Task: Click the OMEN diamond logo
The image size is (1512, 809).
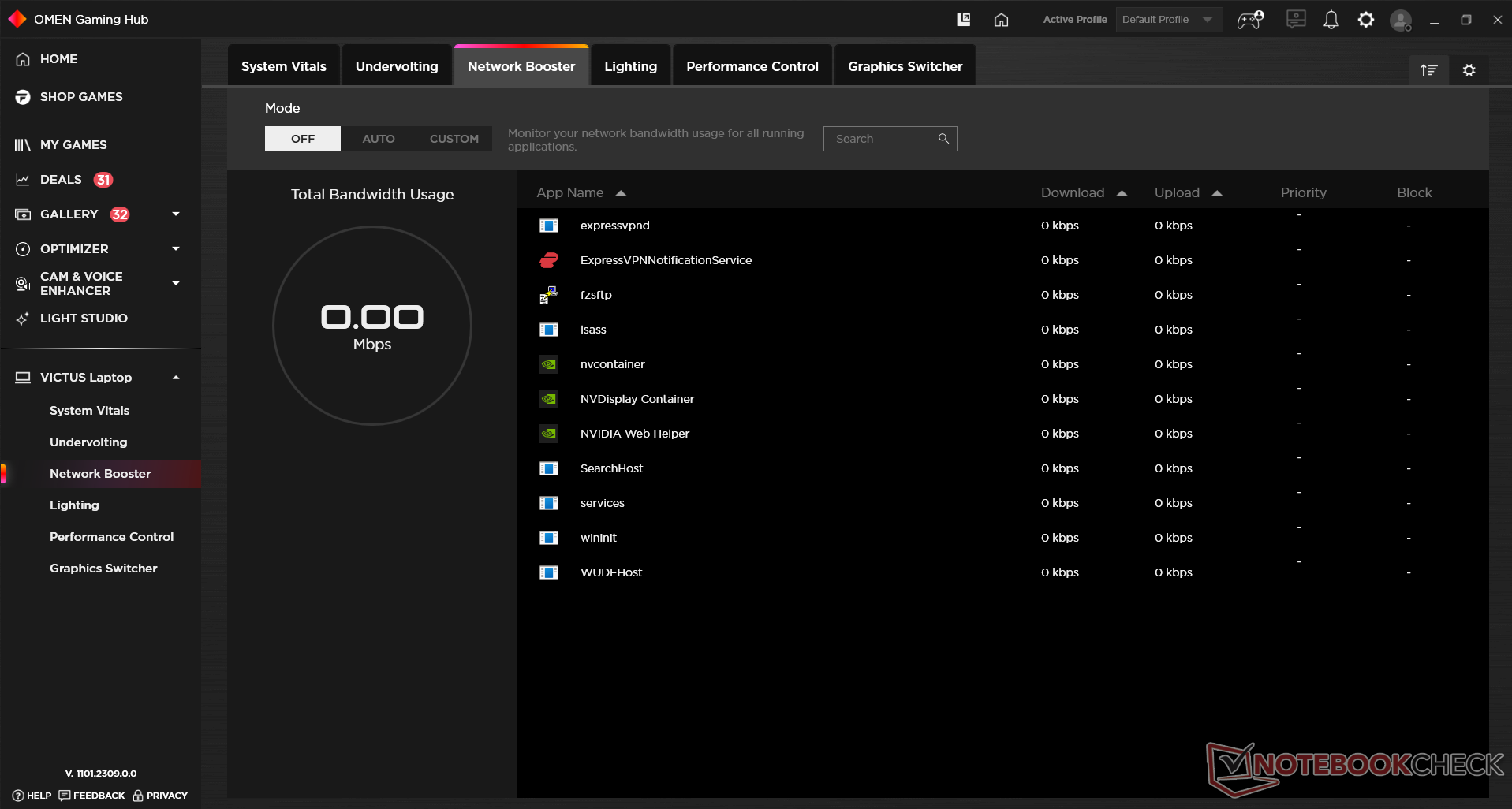Action: click(x=17, y=19)
